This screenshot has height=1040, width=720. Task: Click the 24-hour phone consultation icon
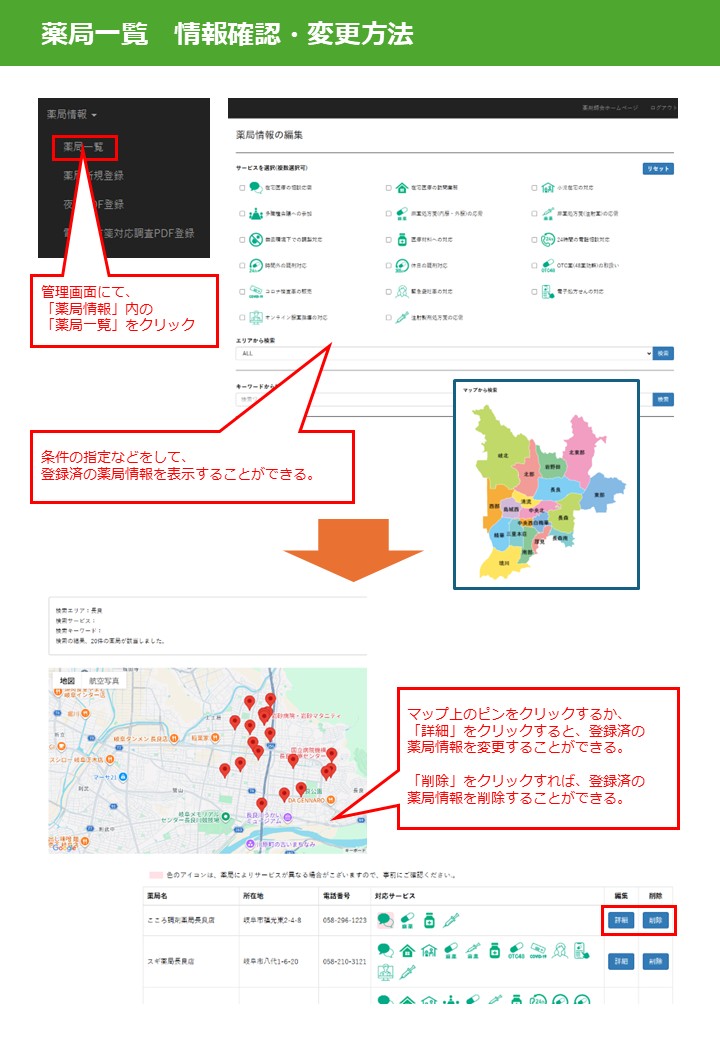[547, 240]
